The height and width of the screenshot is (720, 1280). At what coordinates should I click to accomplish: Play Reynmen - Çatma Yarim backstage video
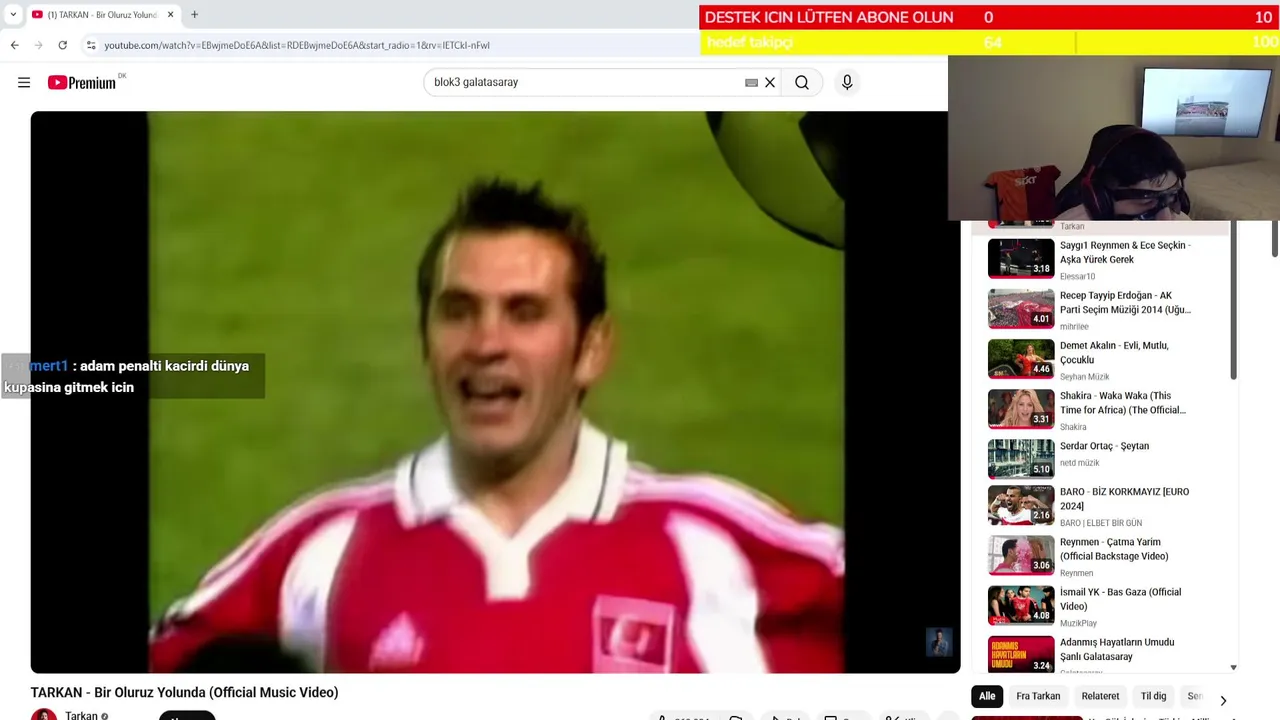tap(1114, 549)
